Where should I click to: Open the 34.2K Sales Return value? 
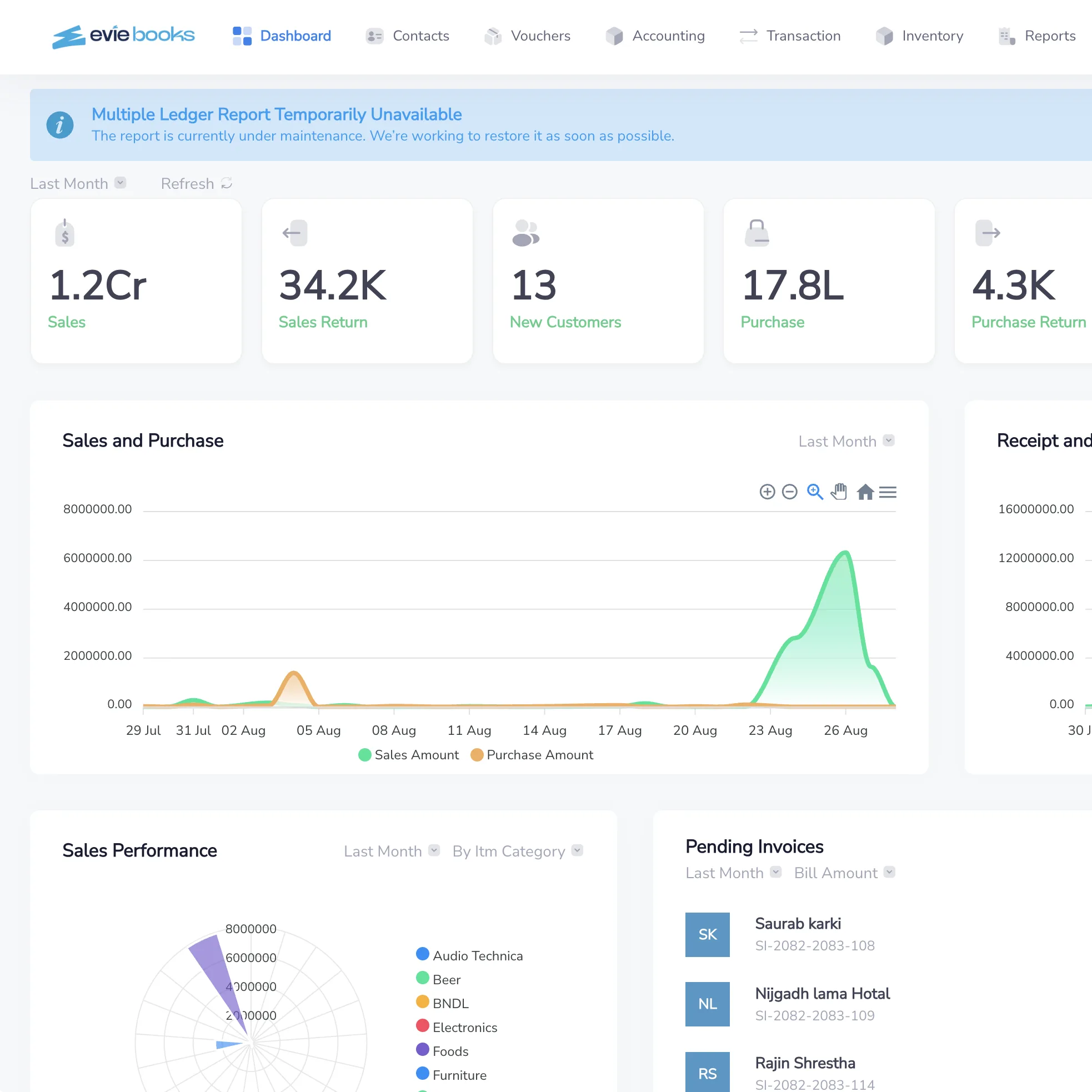coord(332,285)
